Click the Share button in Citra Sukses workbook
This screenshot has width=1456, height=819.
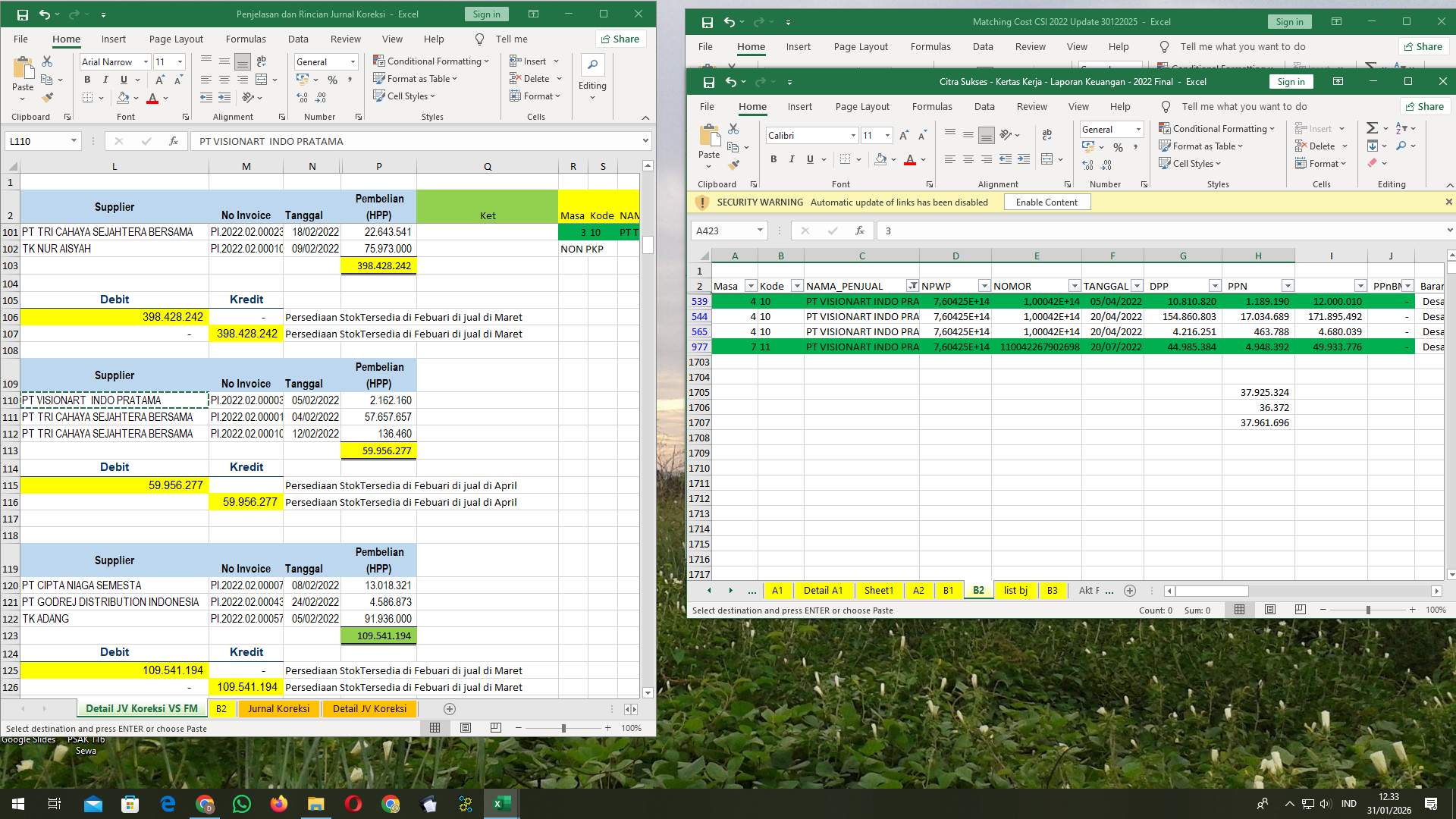pos(1424,106)
